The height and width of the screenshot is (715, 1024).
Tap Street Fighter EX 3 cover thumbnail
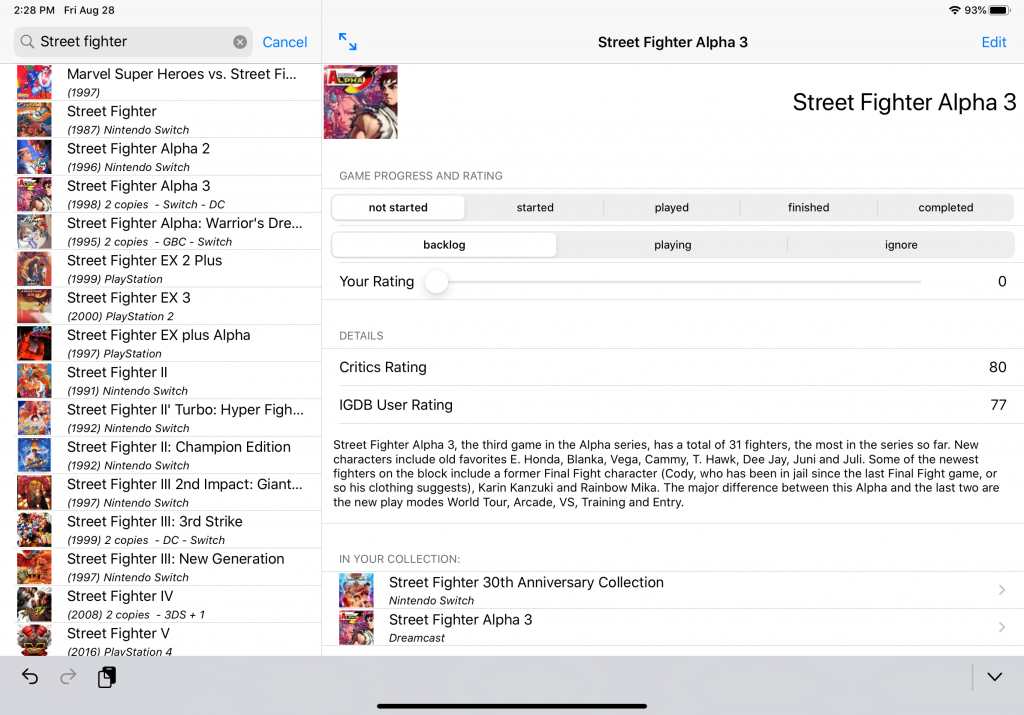pyautogui.click(x=34, y=306)
